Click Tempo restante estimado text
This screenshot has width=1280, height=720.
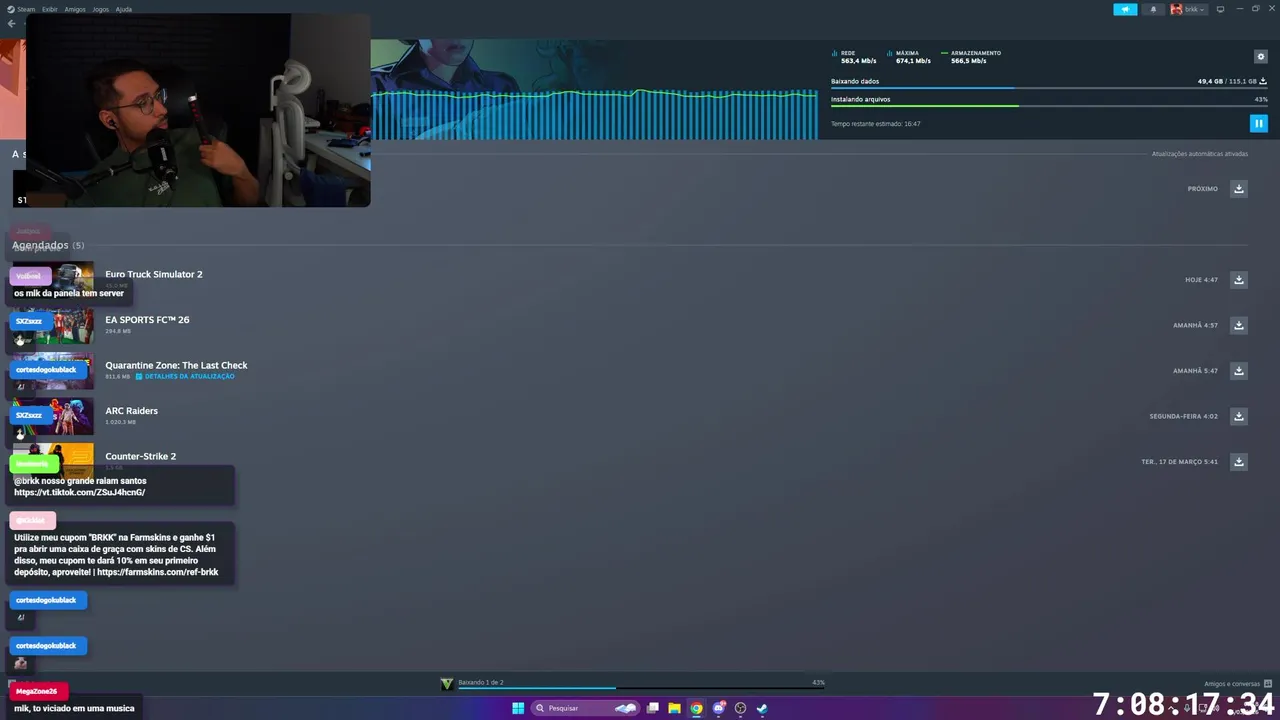coord(875,124)
